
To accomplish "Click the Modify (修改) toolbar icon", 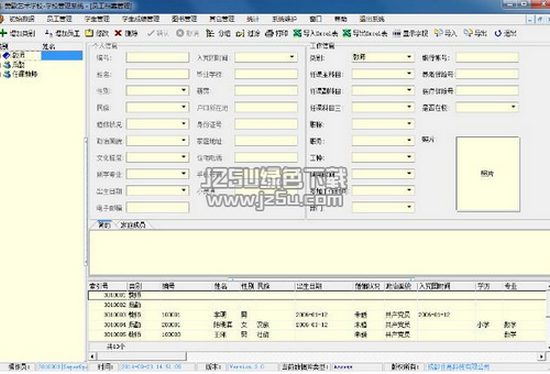I will [x=89, y=33].
